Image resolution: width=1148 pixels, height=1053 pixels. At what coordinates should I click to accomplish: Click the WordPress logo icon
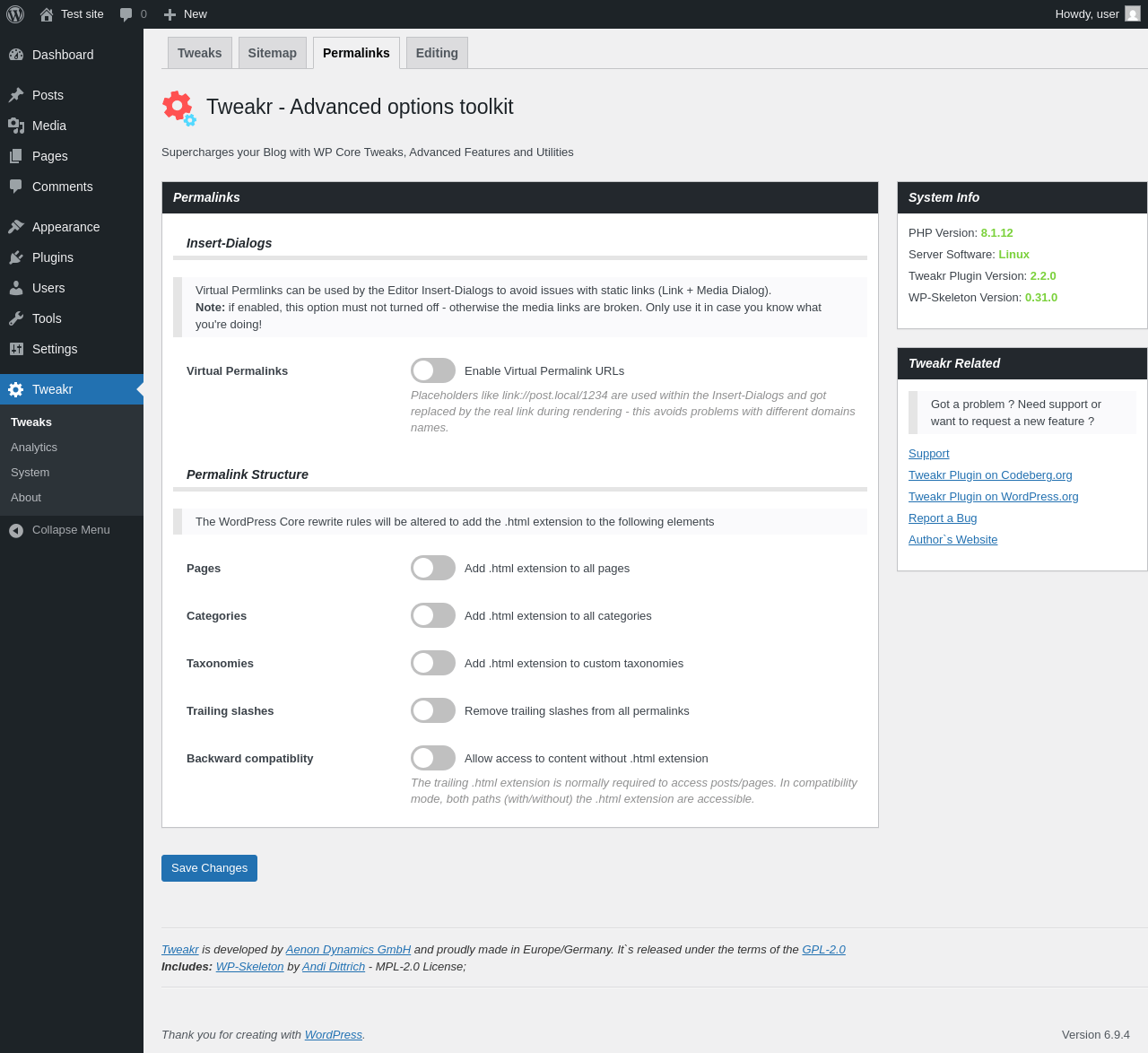click(15, 14)
